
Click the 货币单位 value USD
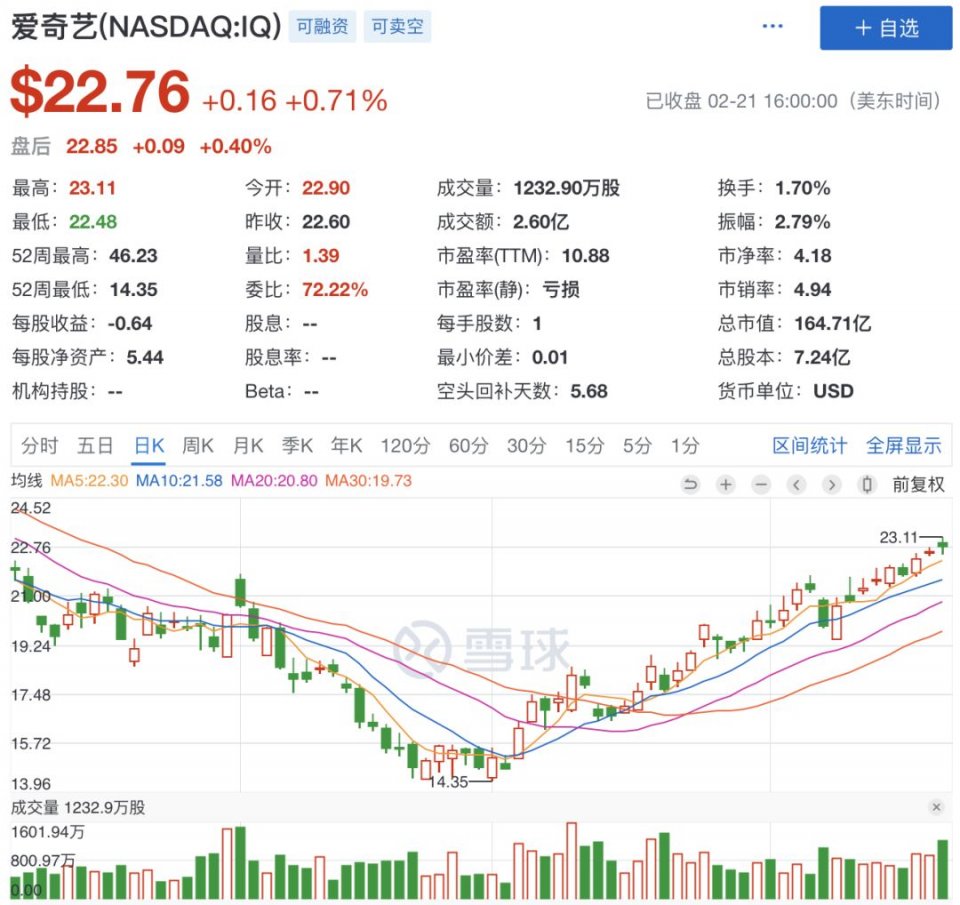[x=833, y=391]
